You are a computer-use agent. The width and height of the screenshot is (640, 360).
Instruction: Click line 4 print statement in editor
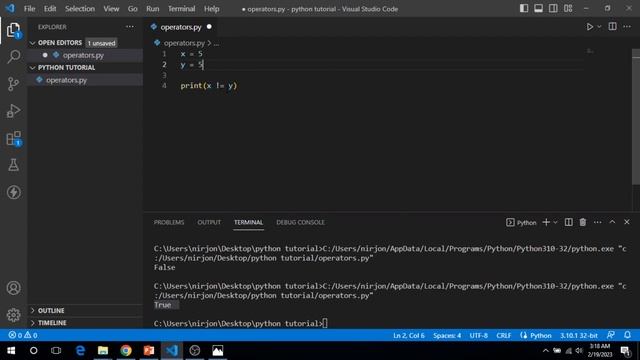pyautogui.click(x=209, y=86)
